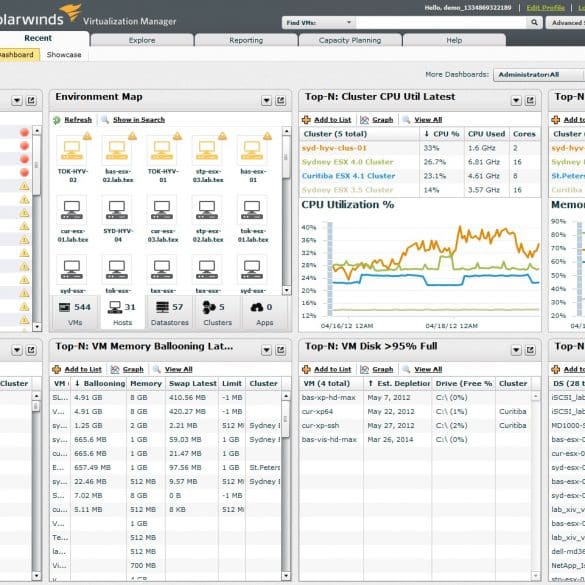Select the tok-esx-01.lab.tex host icon

(x=253, y=210)
